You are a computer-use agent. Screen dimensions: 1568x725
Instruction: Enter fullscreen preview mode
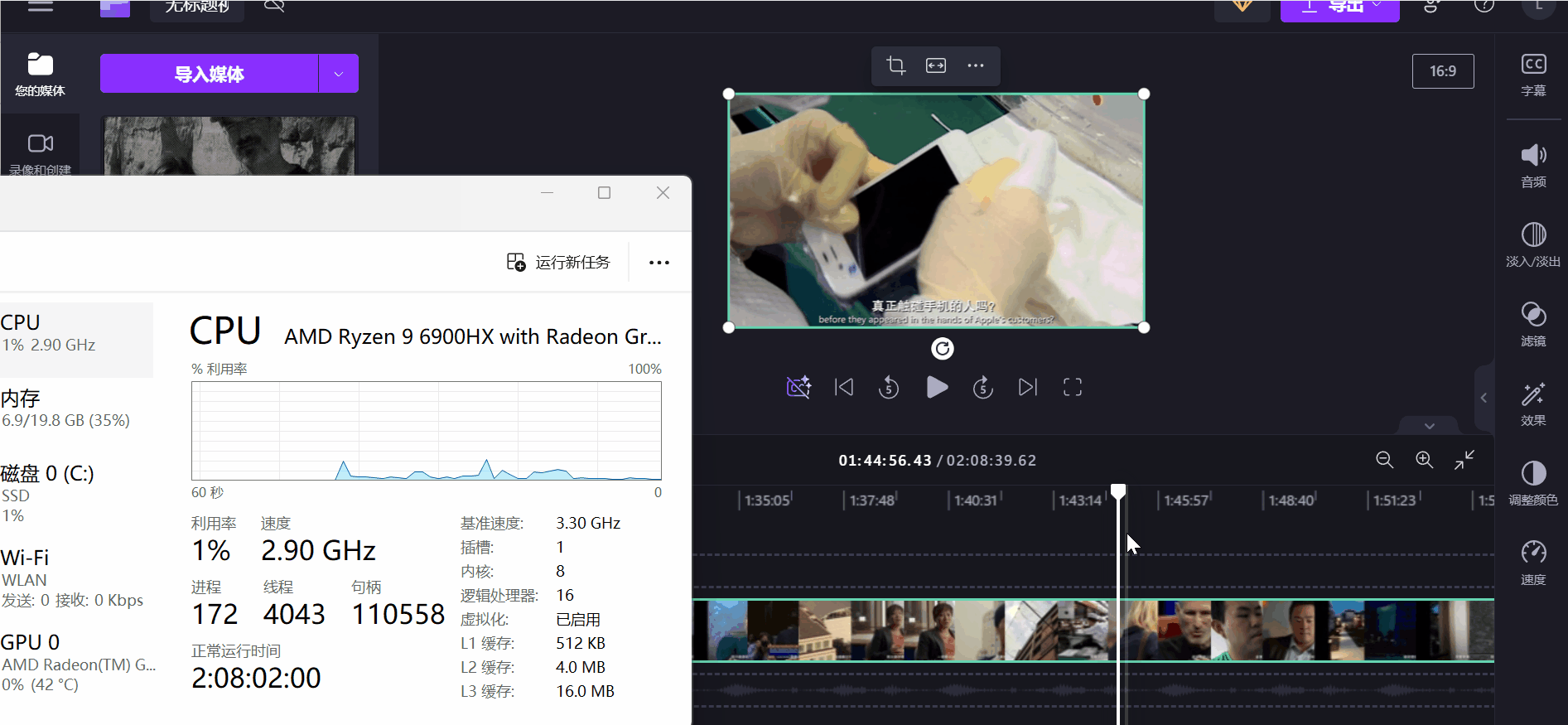tap(1073, 387)
